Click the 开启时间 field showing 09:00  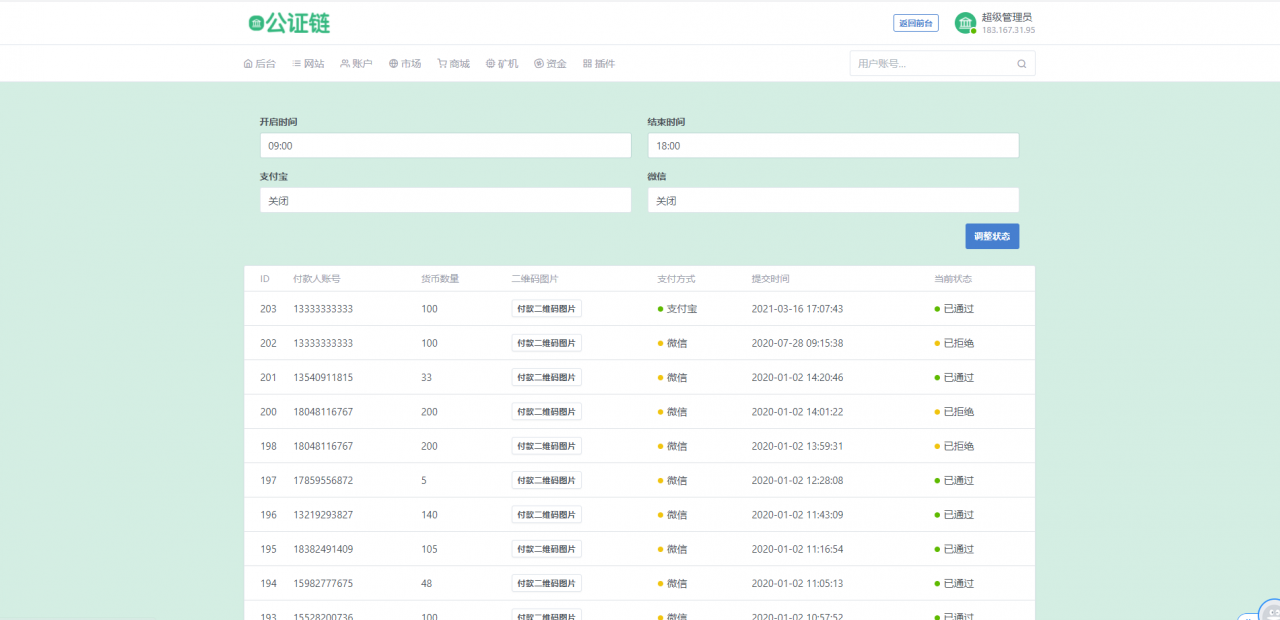coord(445,146)
